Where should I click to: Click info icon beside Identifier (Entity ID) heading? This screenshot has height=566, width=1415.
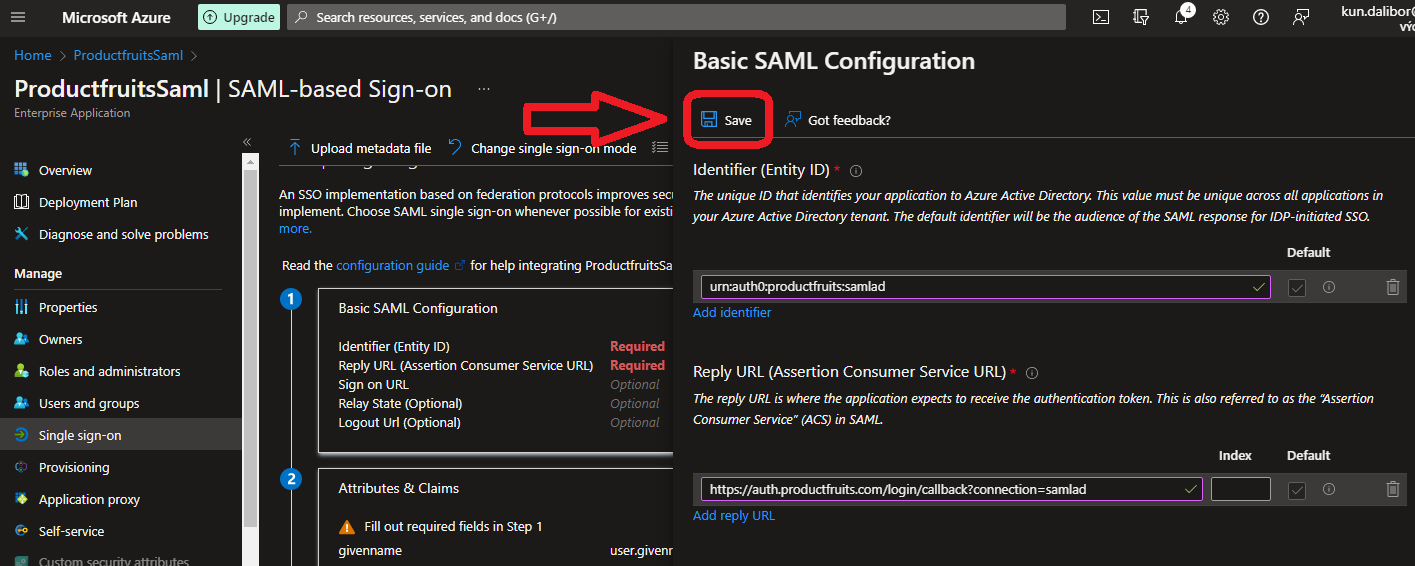856,171
